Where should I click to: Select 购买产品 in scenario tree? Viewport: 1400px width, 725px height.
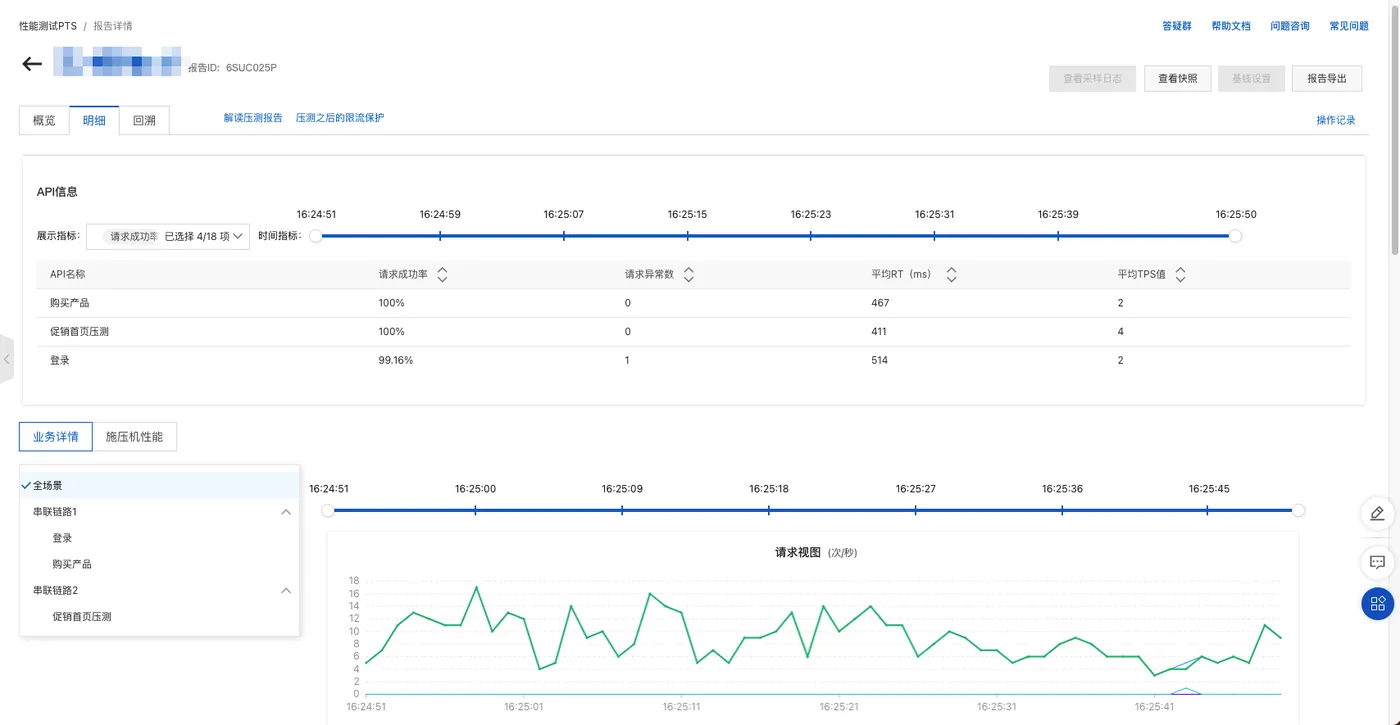(72, 564)
